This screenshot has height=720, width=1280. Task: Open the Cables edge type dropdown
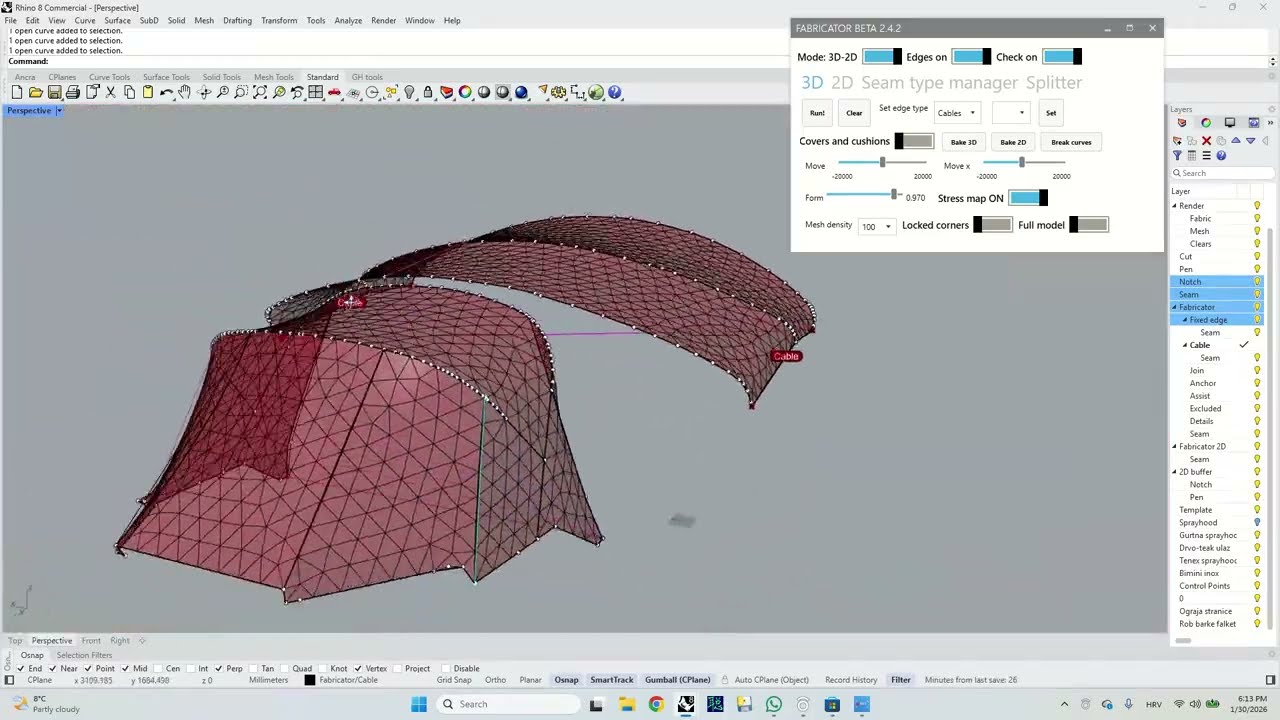click(x=957, y=113)
